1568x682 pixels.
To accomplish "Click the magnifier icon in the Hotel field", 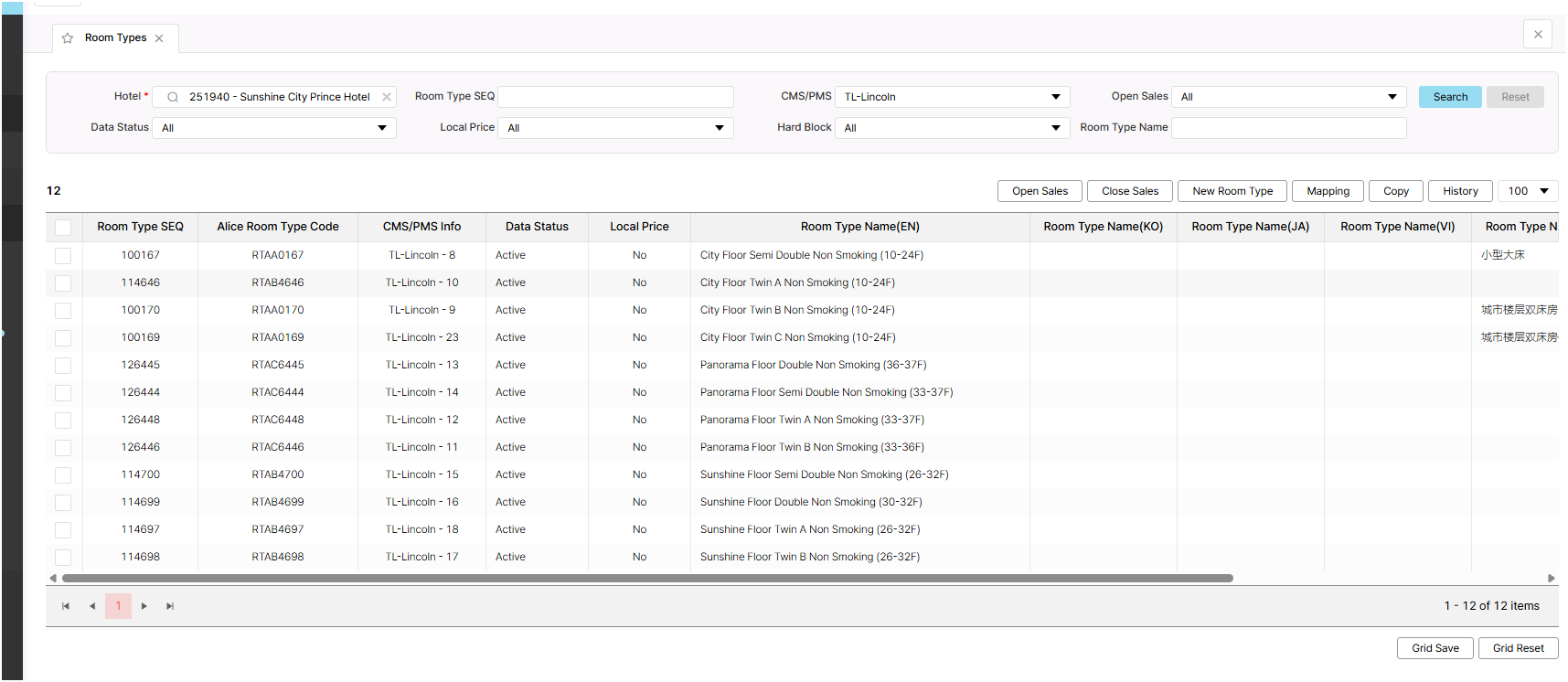I will pos(173,97).
